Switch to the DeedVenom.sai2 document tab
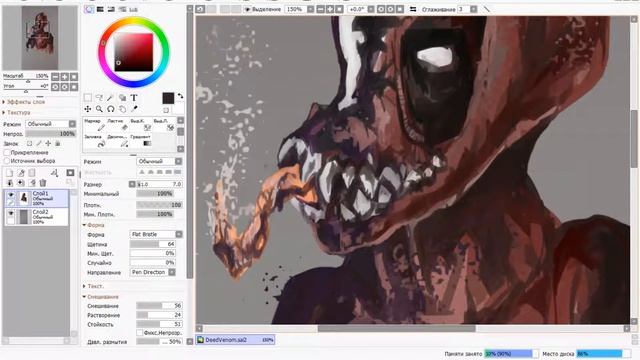 pos(235,340)
